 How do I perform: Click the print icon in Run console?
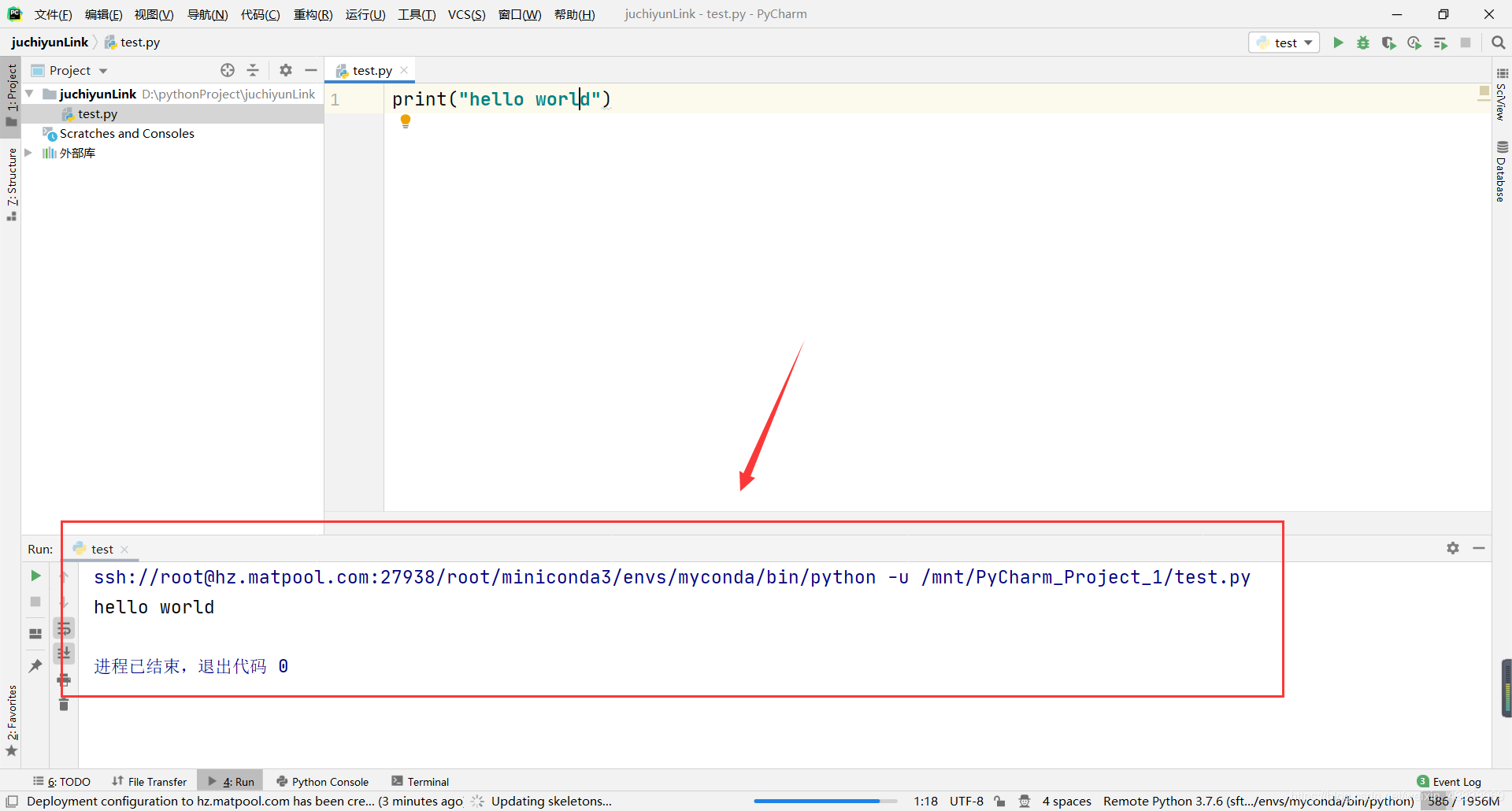tap(64, 680)
